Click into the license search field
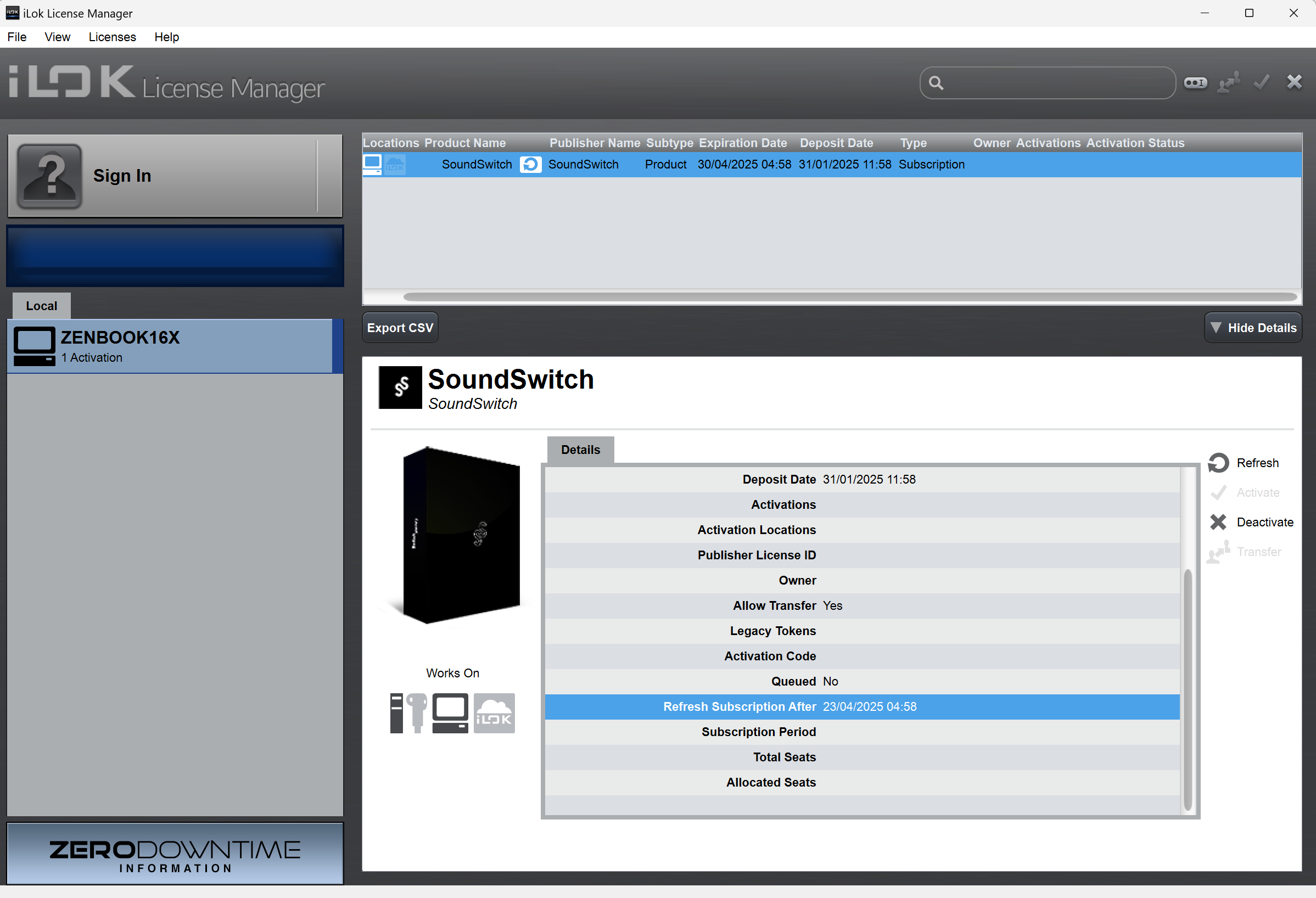Screen dimensions: 1316x898 tap(1048, 83)
